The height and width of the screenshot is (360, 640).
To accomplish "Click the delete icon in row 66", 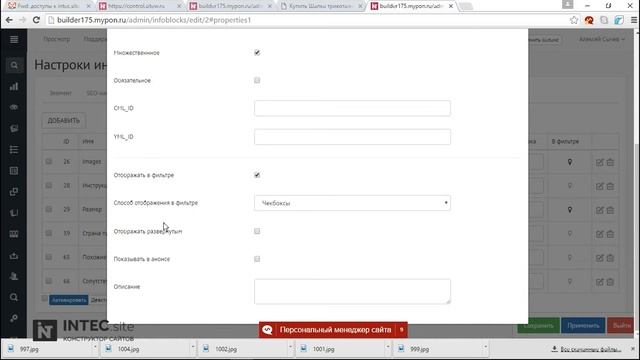I will (610, 282).
